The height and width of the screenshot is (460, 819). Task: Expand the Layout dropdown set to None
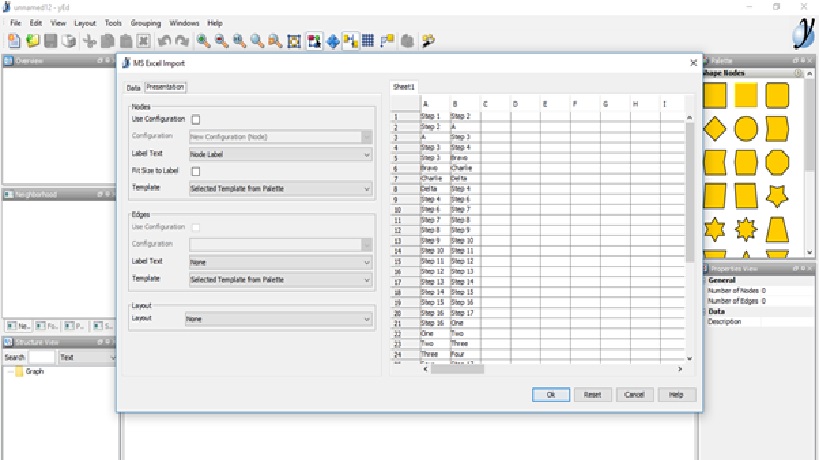[x=278, y=319]
